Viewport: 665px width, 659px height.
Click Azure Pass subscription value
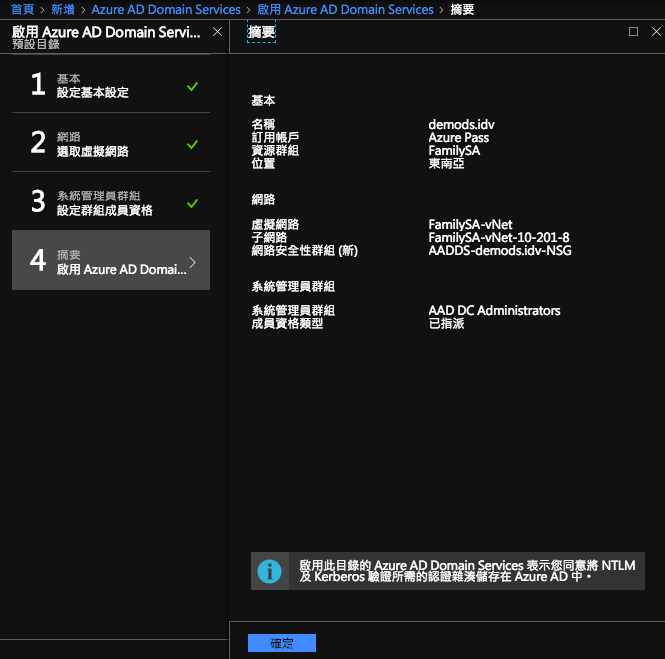point(458,138)
